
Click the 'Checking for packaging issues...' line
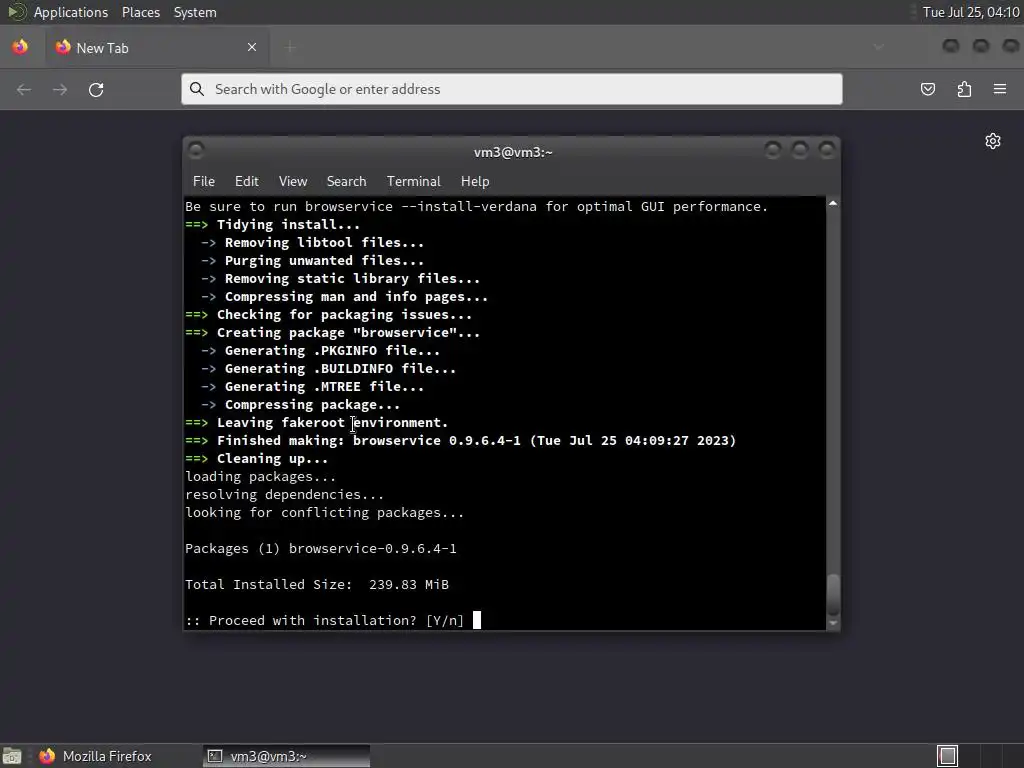(328, 315)
